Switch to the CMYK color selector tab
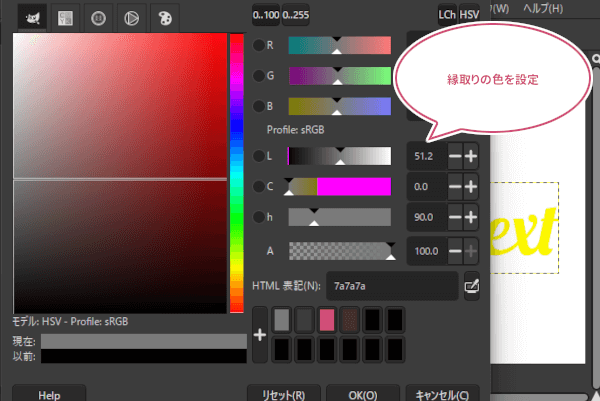The height and width of the screenshot is (401, 600). 65,17
